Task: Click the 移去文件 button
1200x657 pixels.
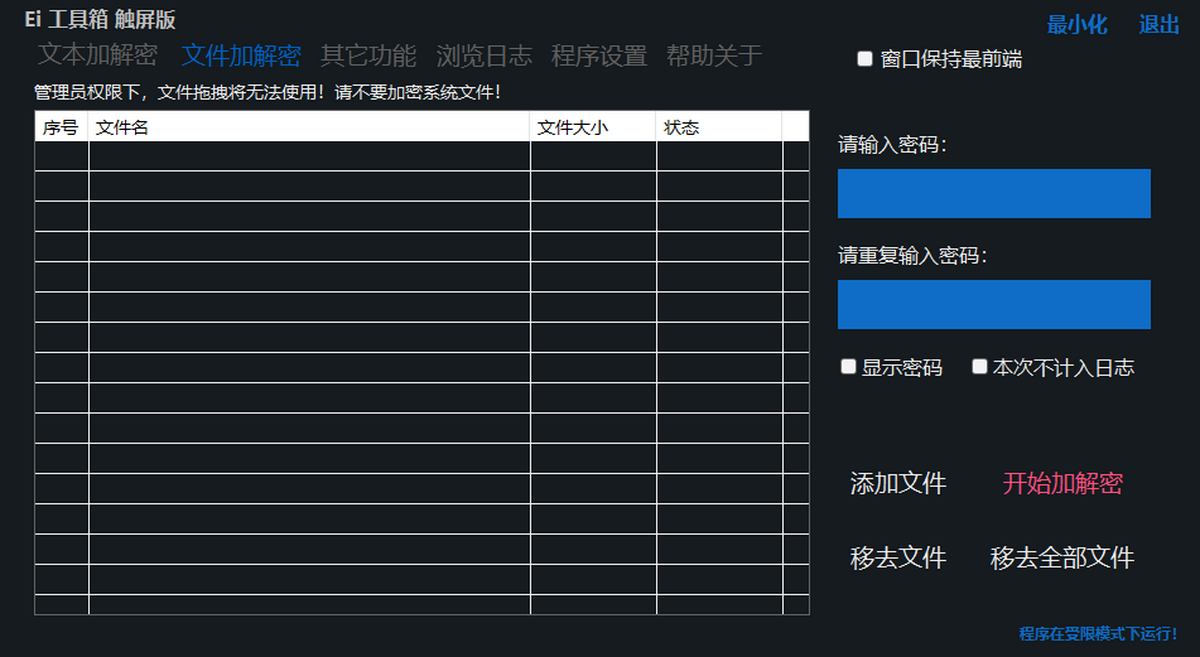Action: 897,557
